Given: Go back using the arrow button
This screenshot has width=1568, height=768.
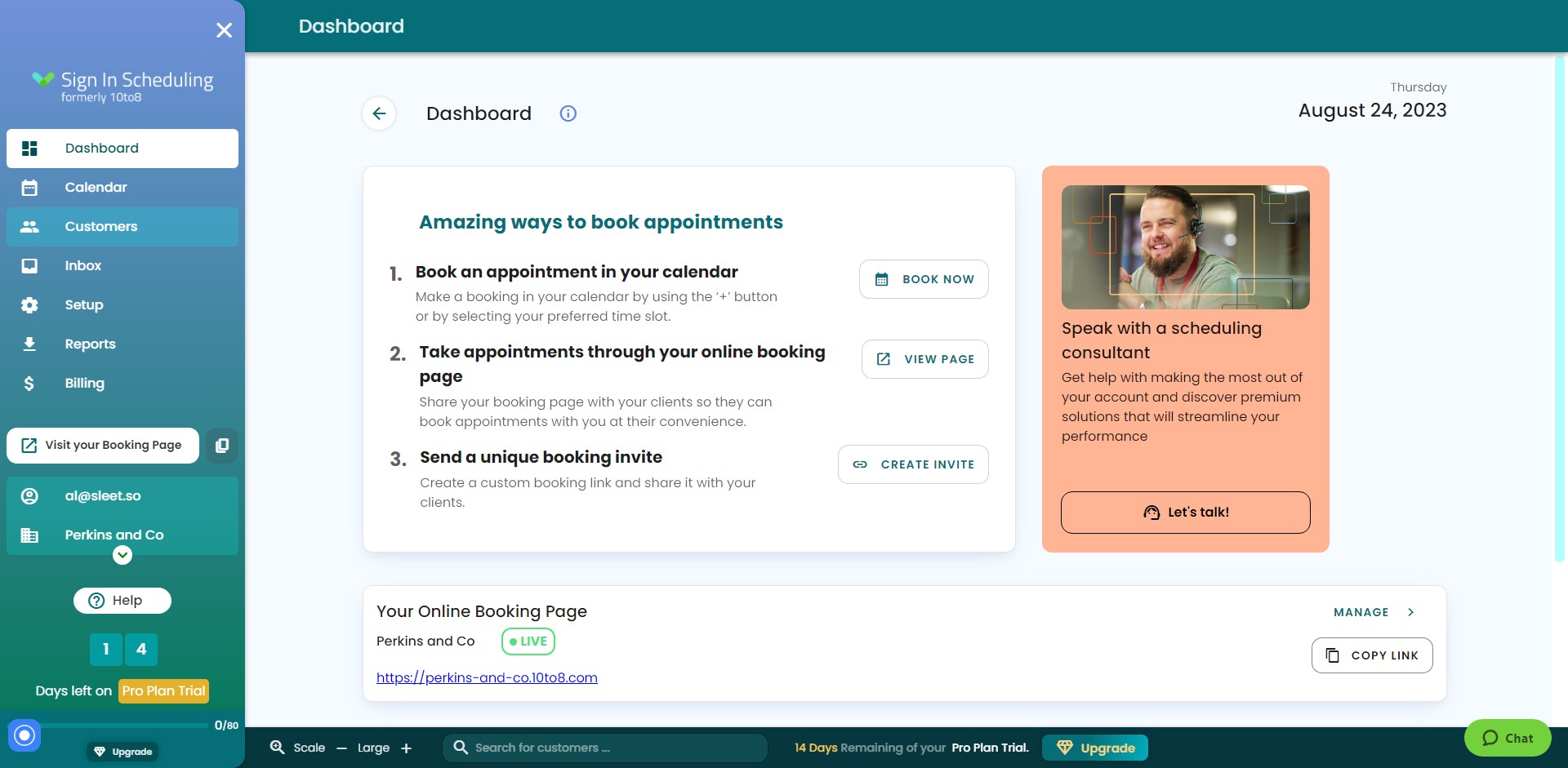Looking at the screenshot, I should click(379, 113).
